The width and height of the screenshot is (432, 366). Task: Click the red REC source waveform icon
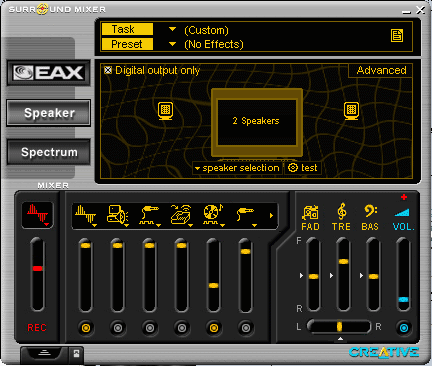[37, 215]
